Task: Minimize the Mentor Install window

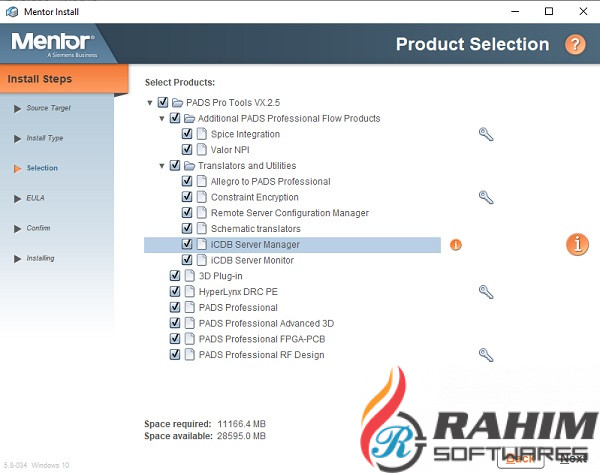Action: pyautogui.click(x=515, y=11)
